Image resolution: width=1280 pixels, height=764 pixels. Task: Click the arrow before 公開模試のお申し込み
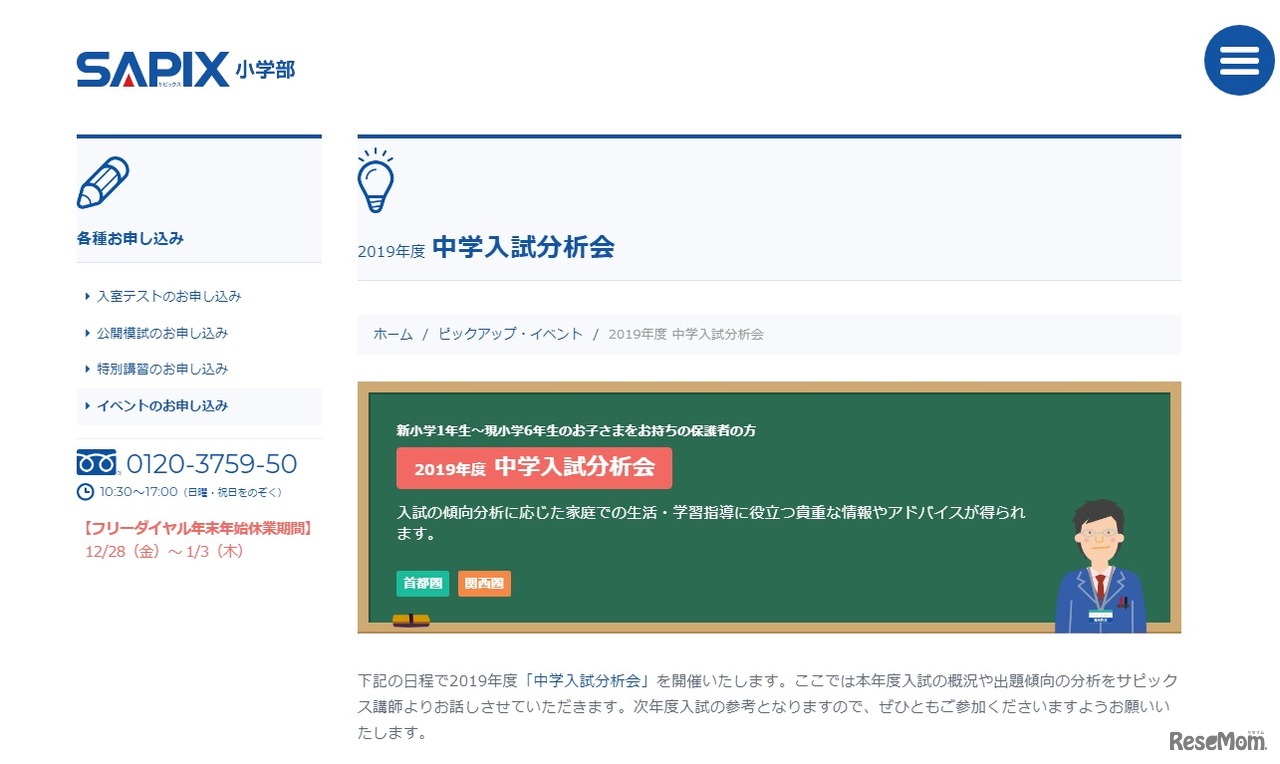coord(88,333)
